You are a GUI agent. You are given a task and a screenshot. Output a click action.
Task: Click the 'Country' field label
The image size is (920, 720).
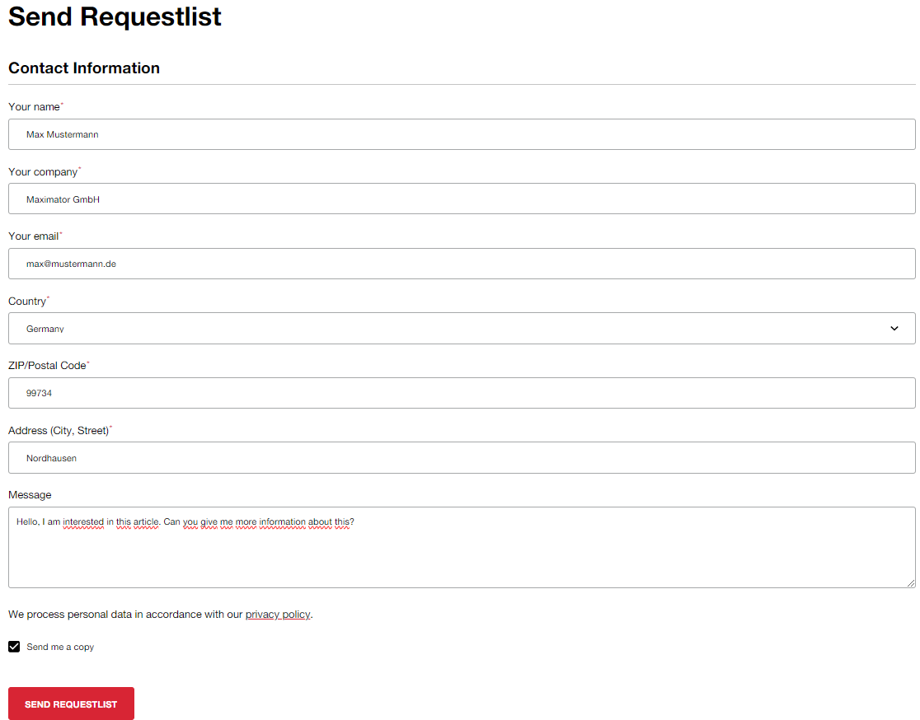tap(27, 301)
